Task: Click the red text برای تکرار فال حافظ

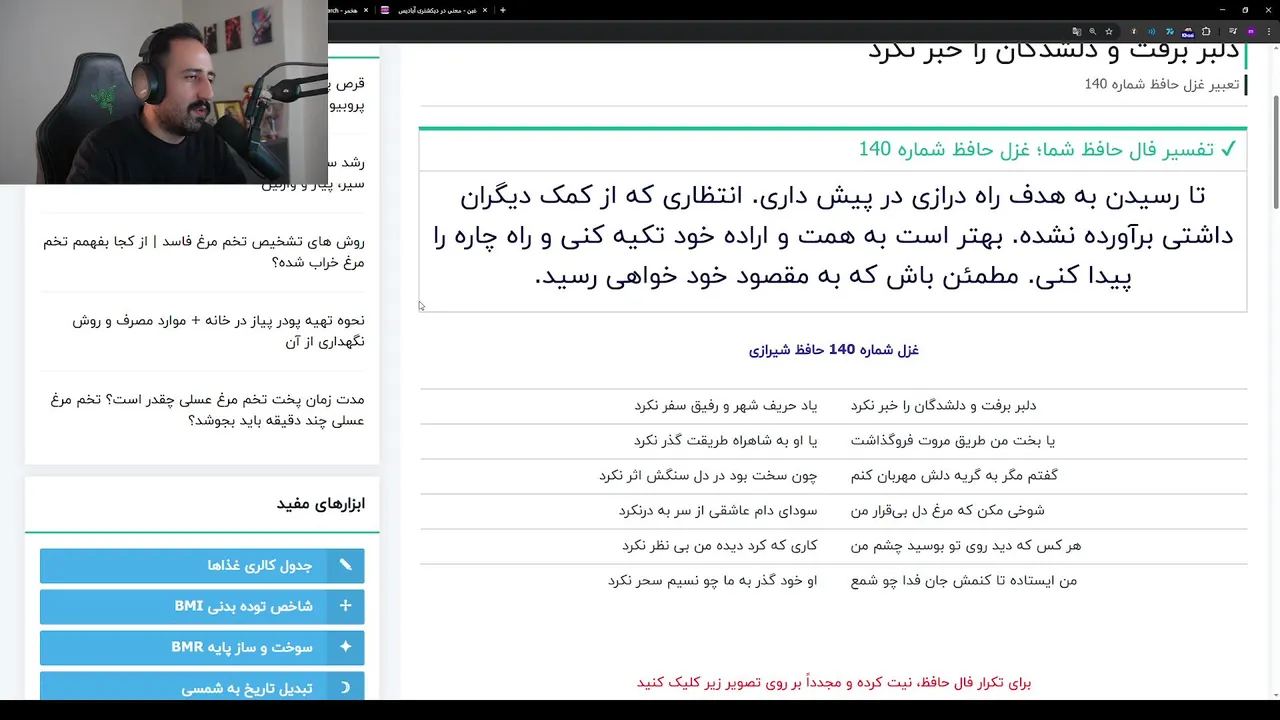Action: (x=834, y=682)
